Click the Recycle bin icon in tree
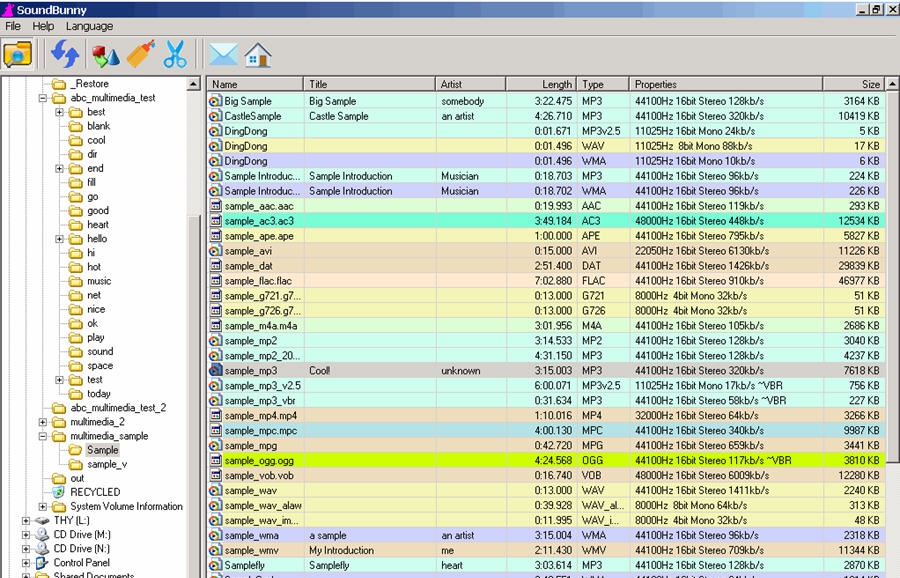Image resolution: width=900 pixels, height=578 pixels. [58, 492]
